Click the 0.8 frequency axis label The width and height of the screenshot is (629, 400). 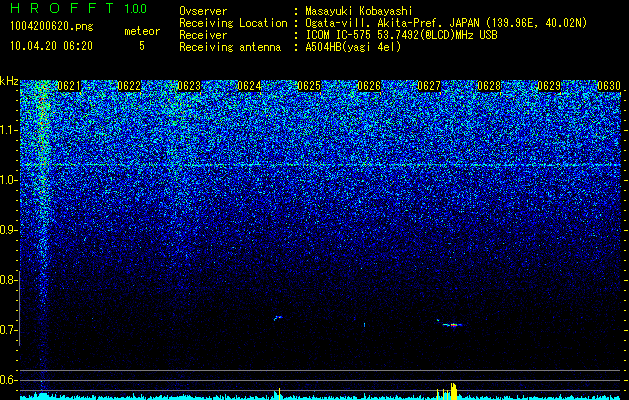click(x=7, y=280)
